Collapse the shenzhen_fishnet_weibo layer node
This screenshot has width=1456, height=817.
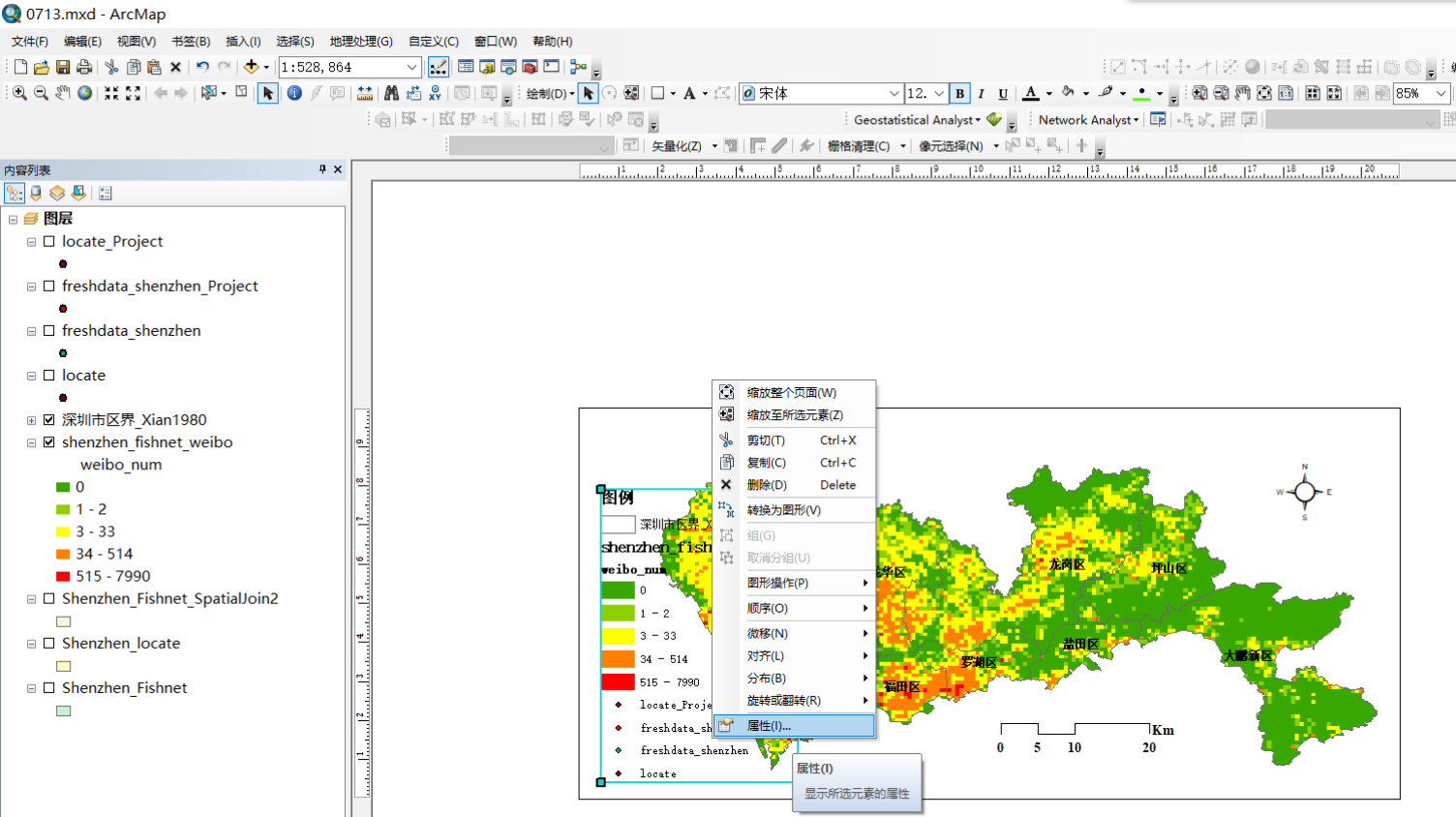pyautogui.click(x=31, y=442)
